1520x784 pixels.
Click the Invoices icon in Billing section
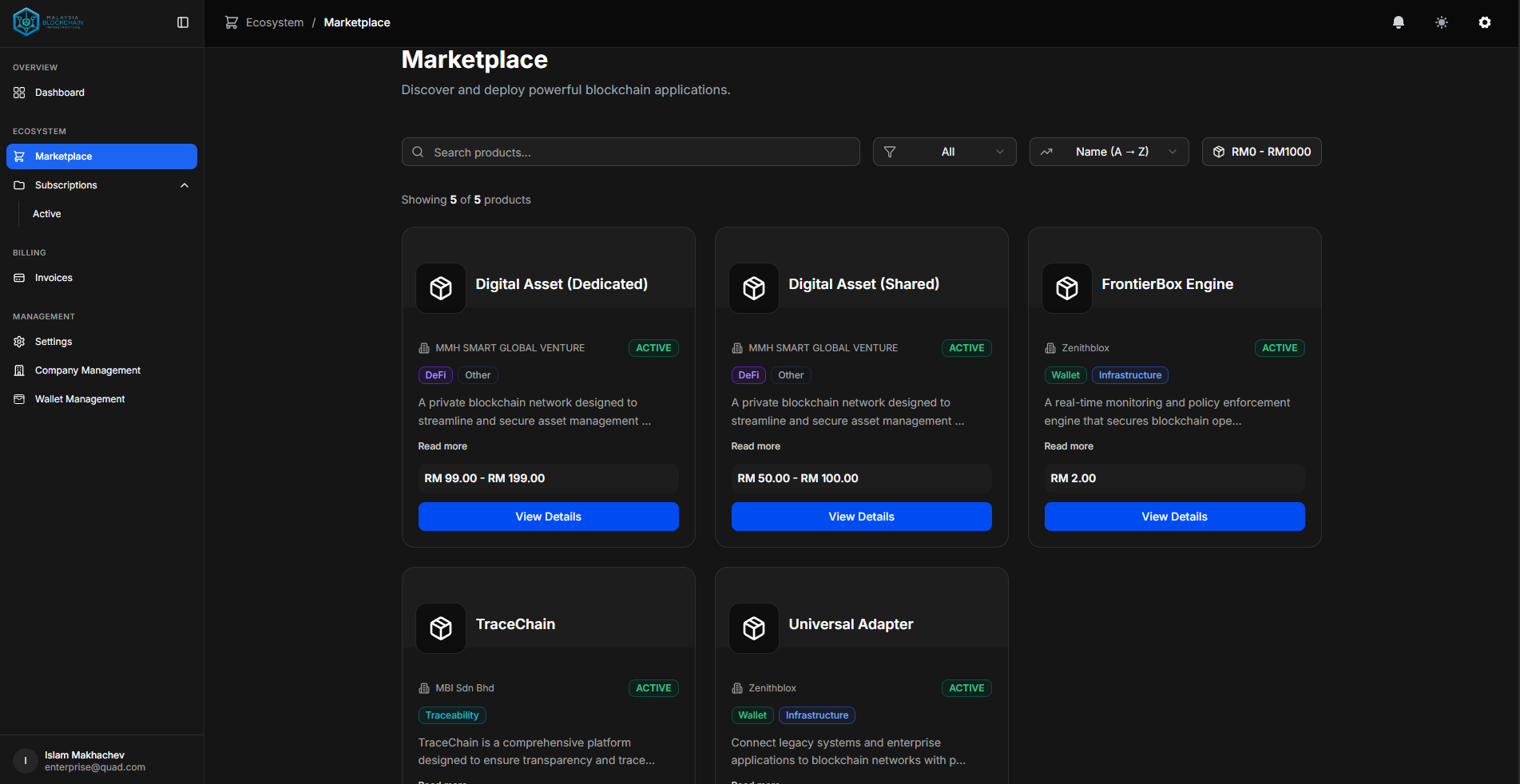click(x=18, y=277)
